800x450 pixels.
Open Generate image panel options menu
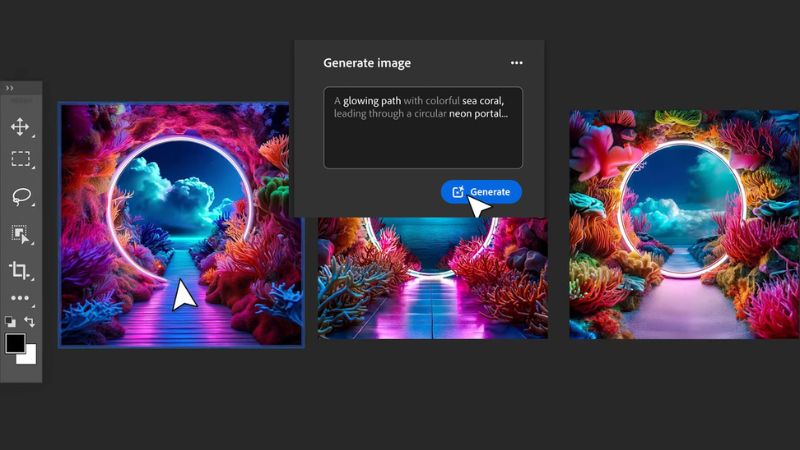(516, 63)
